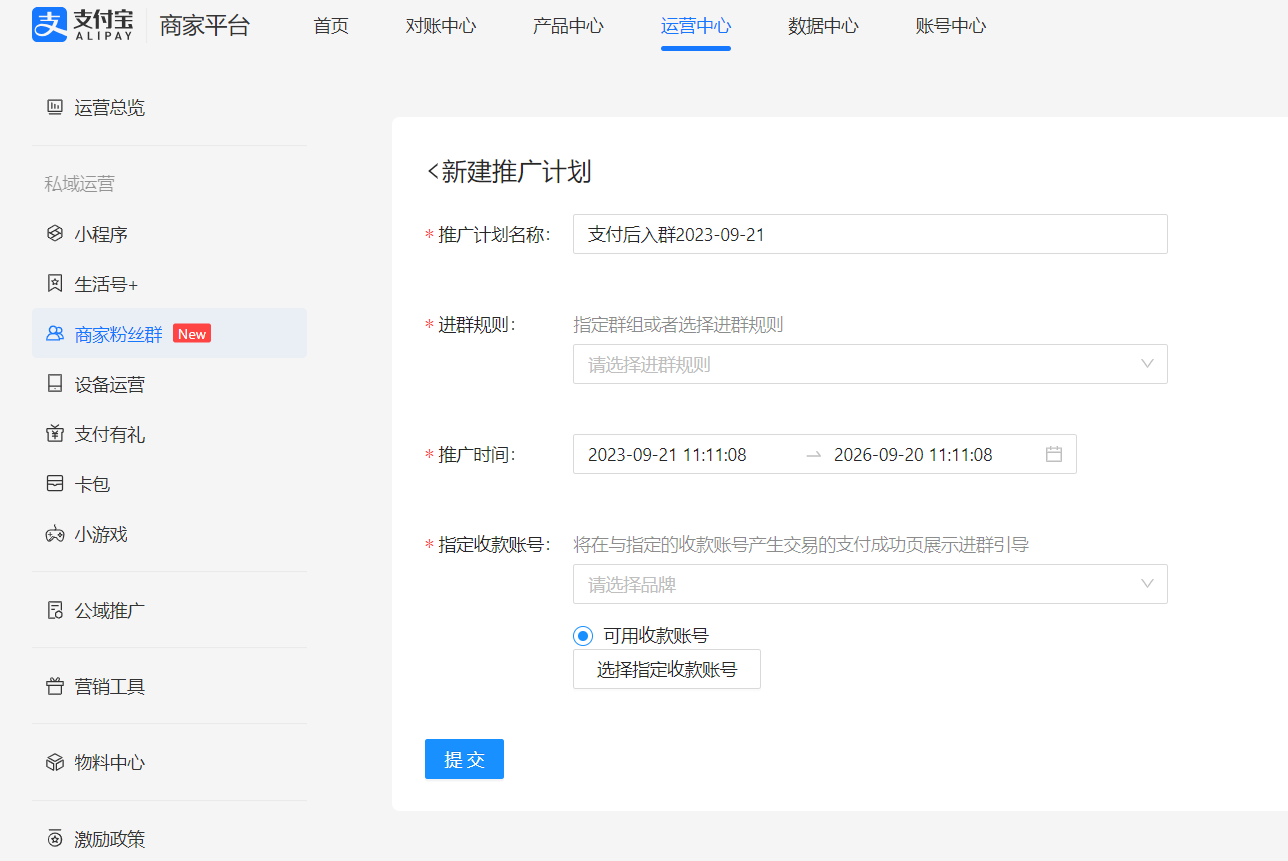This screenshot has width=1288, height=861.
Task: Click the 推广计划名称 input field
Action: click(869, 234)
